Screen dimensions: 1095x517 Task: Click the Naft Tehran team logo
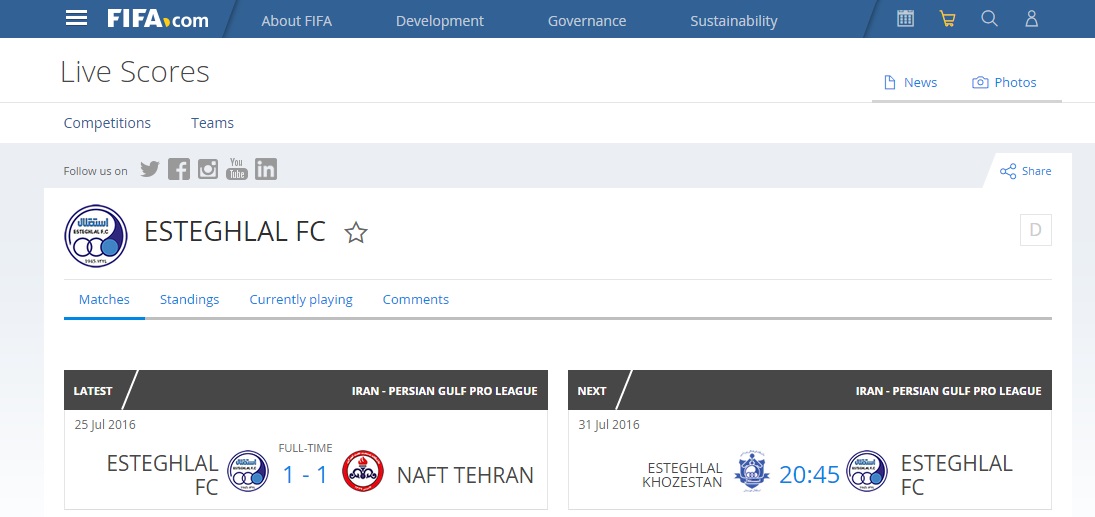click(x=363, y=471)
